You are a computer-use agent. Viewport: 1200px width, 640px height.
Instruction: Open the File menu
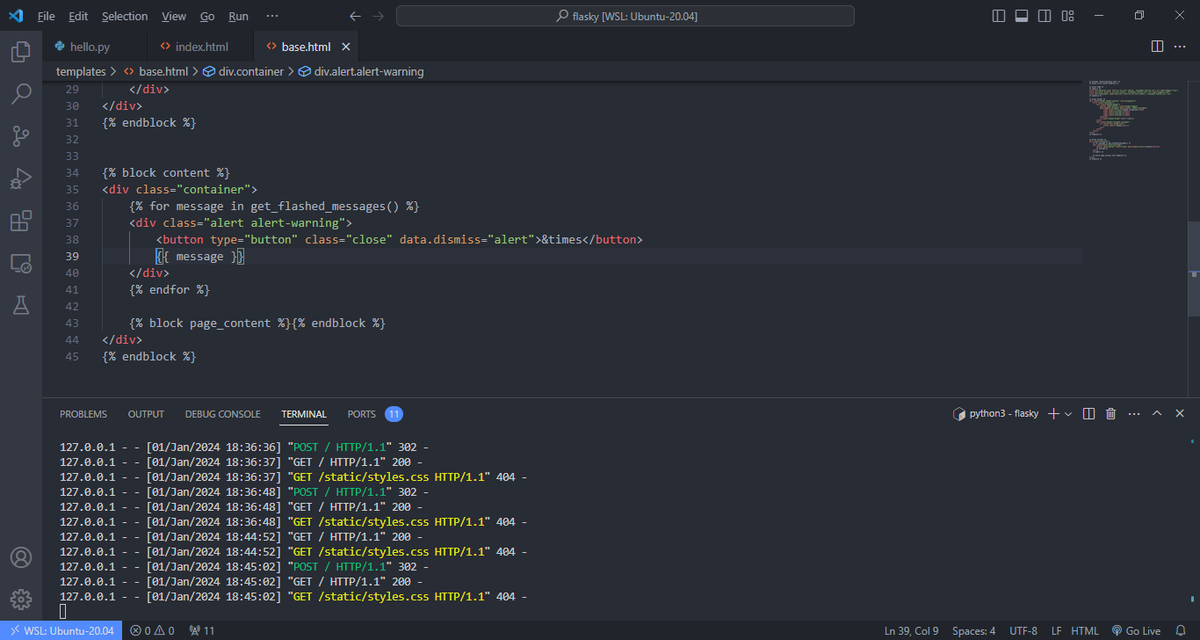(45, 15)
